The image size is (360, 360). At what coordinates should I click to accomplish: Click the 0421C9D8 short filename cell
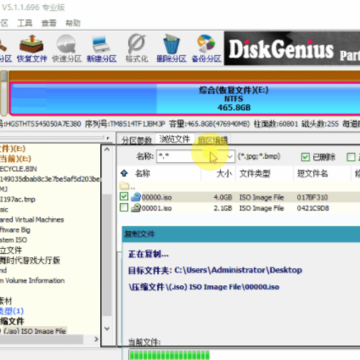(313, 208)
